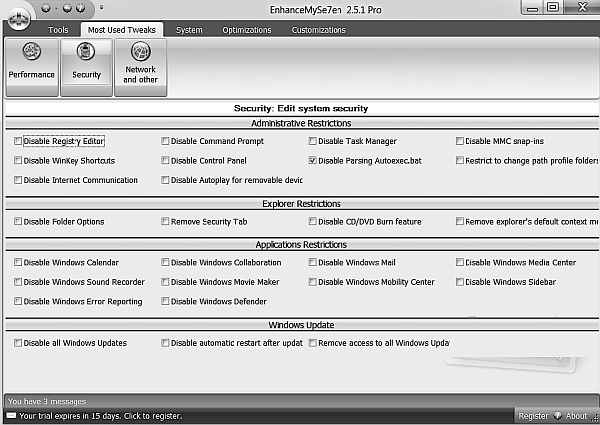600x425 pixels.
Task: Tick Restrict to change path profile folders
Action: (x=460, y=160)
